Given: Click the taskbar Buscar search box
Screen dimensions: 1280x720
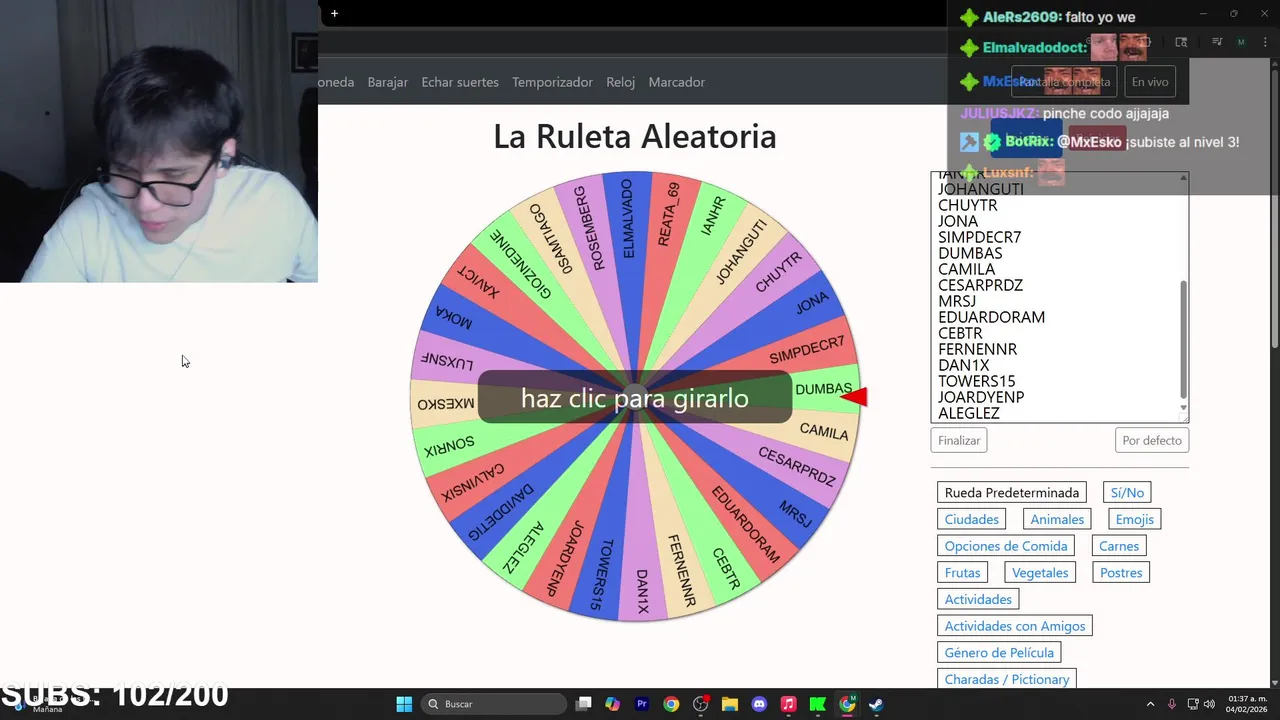Looking at the screenshot, I should click(493, 704).
